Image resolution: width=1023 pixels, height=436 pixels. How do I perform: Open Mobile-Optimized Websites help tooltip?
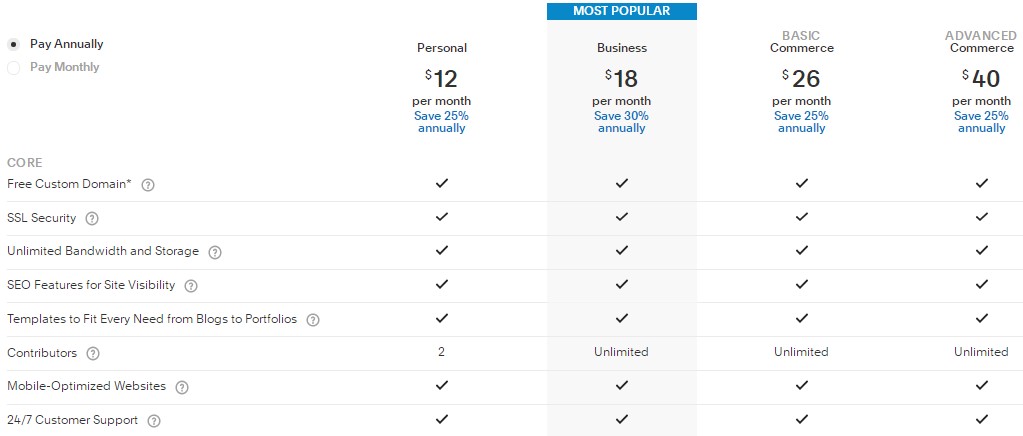tap(182, 387)
